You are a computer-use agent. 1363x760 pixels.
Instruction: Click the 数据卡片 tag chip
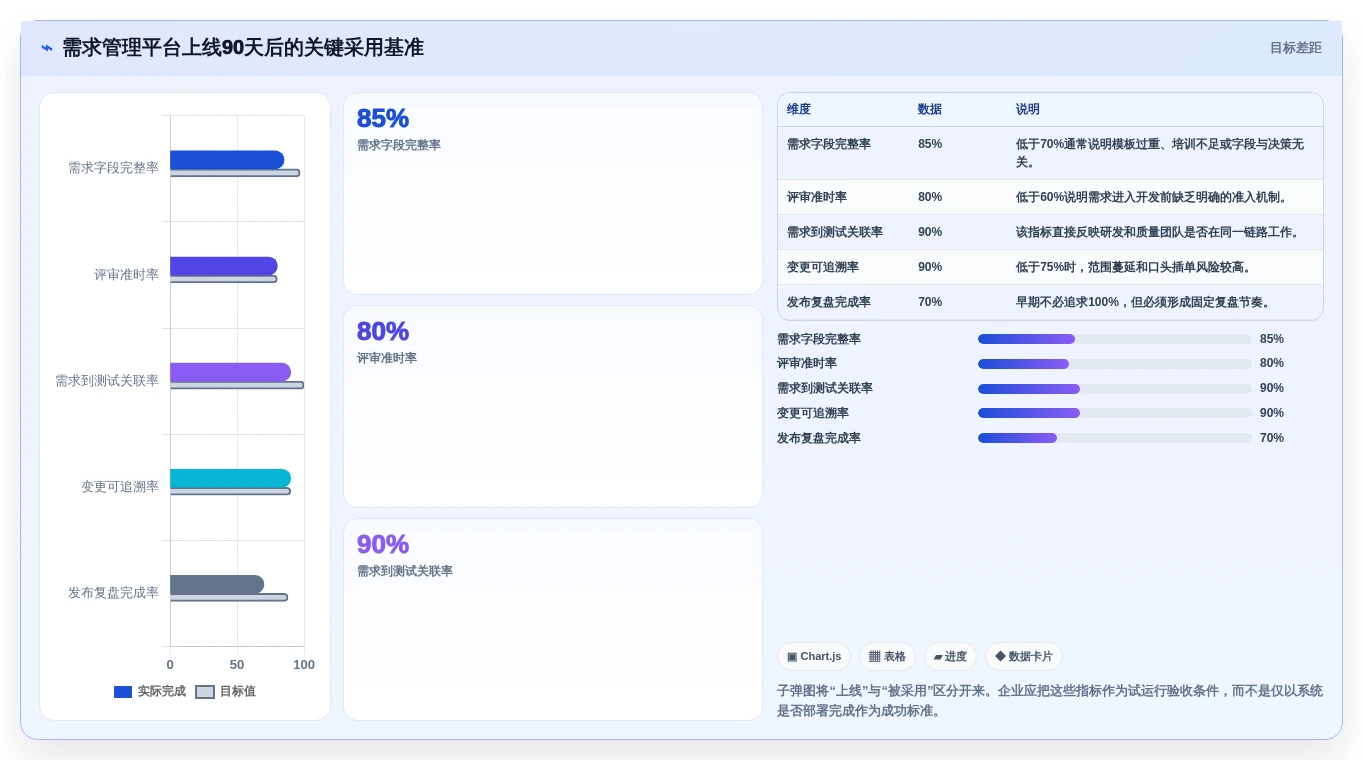pos(1024,657)
